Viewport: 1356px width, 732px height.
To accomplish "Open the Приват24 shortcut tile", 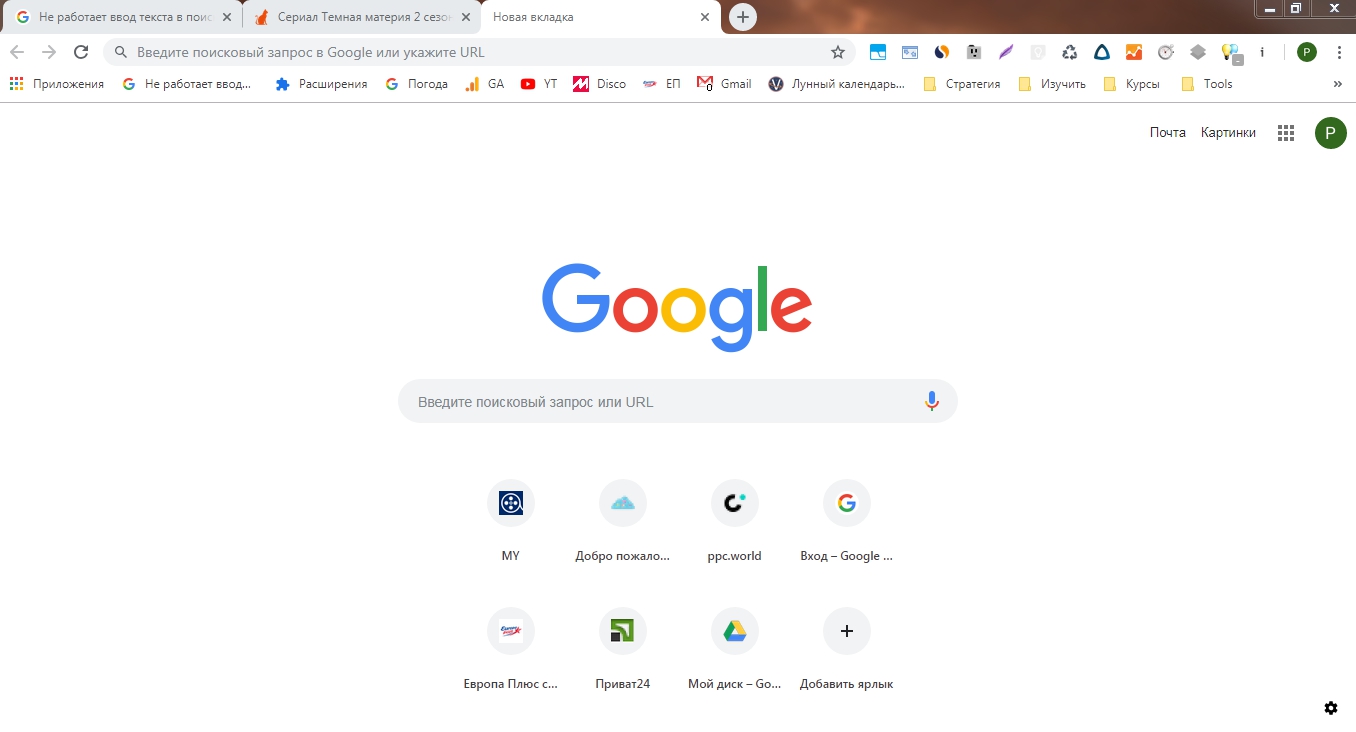I will coord(623,651).
